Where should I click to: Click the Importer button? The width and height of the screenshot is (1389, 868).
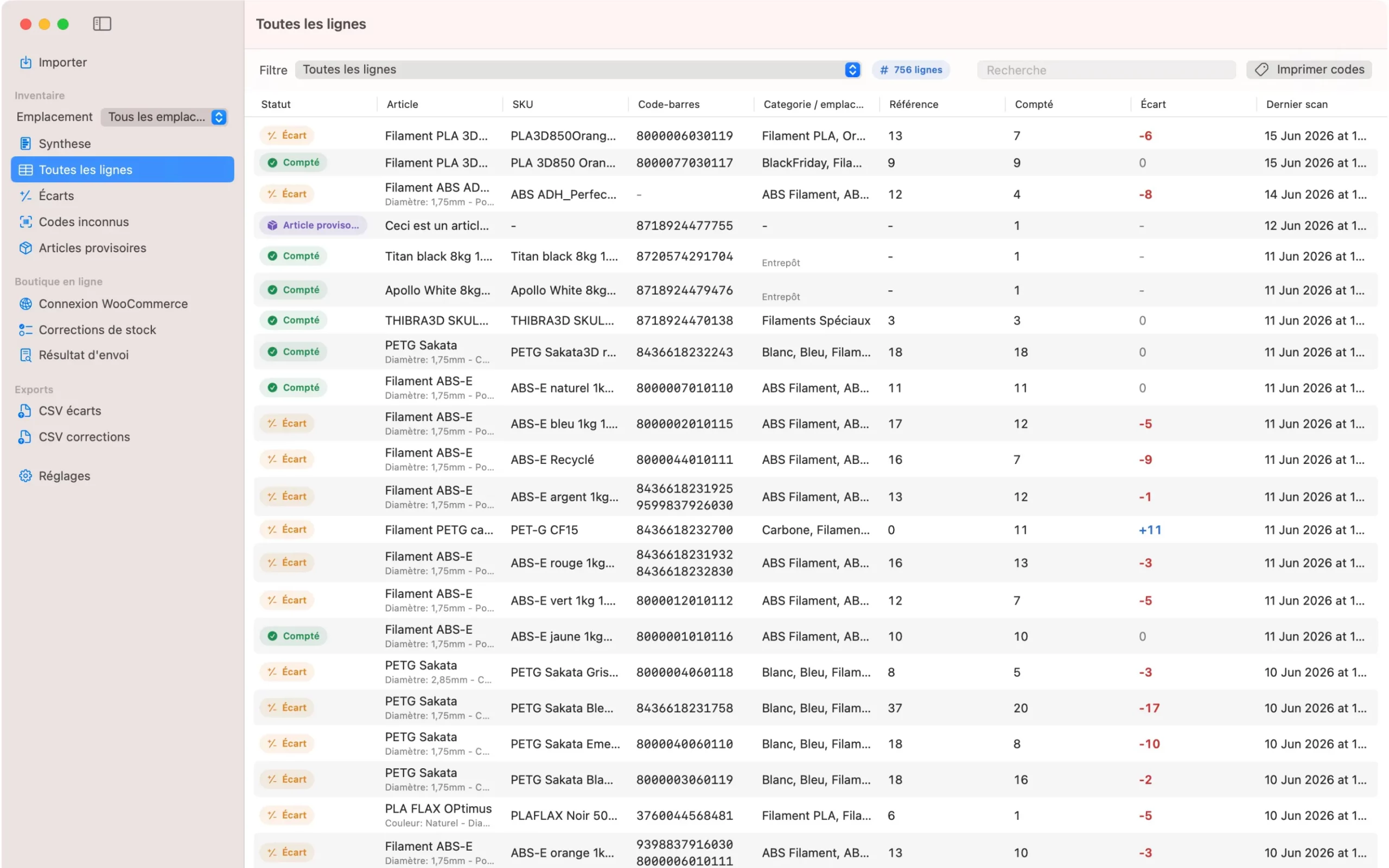click(62, 62)
